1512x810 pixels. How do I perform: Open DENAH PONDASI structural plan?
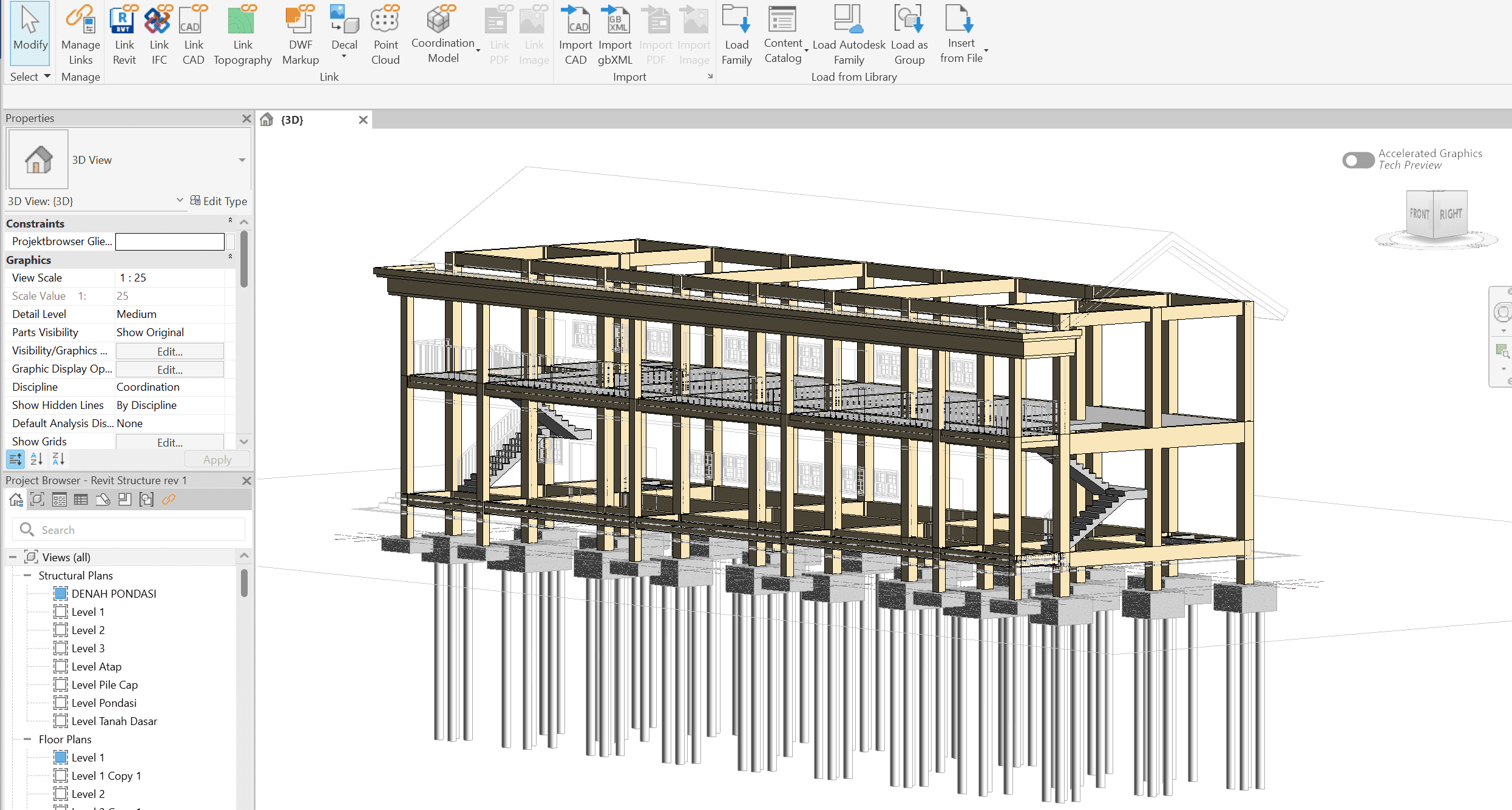tap(114, 593)
